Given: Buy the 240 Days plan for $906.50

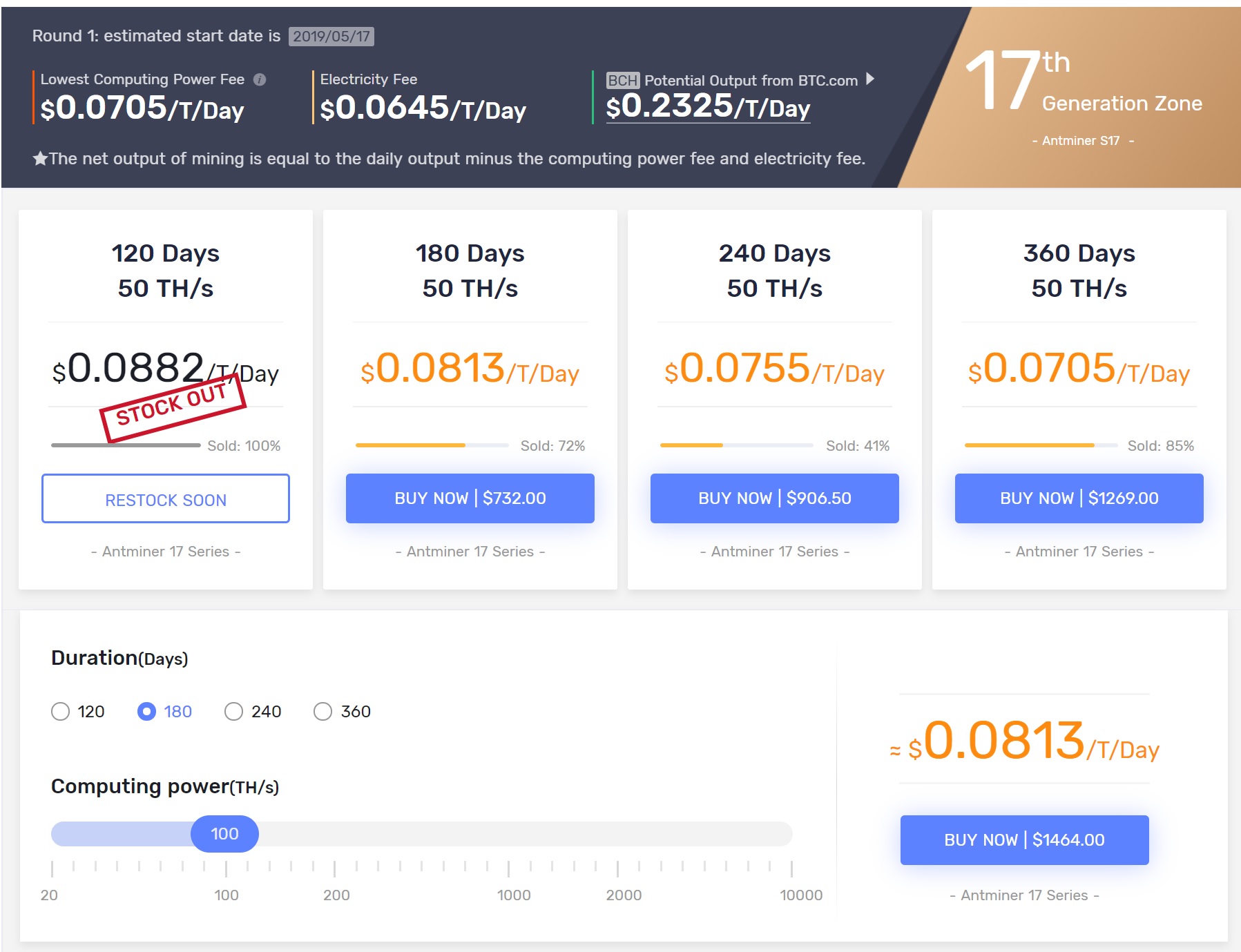Looking at the screenshot, I should (775, 498).
